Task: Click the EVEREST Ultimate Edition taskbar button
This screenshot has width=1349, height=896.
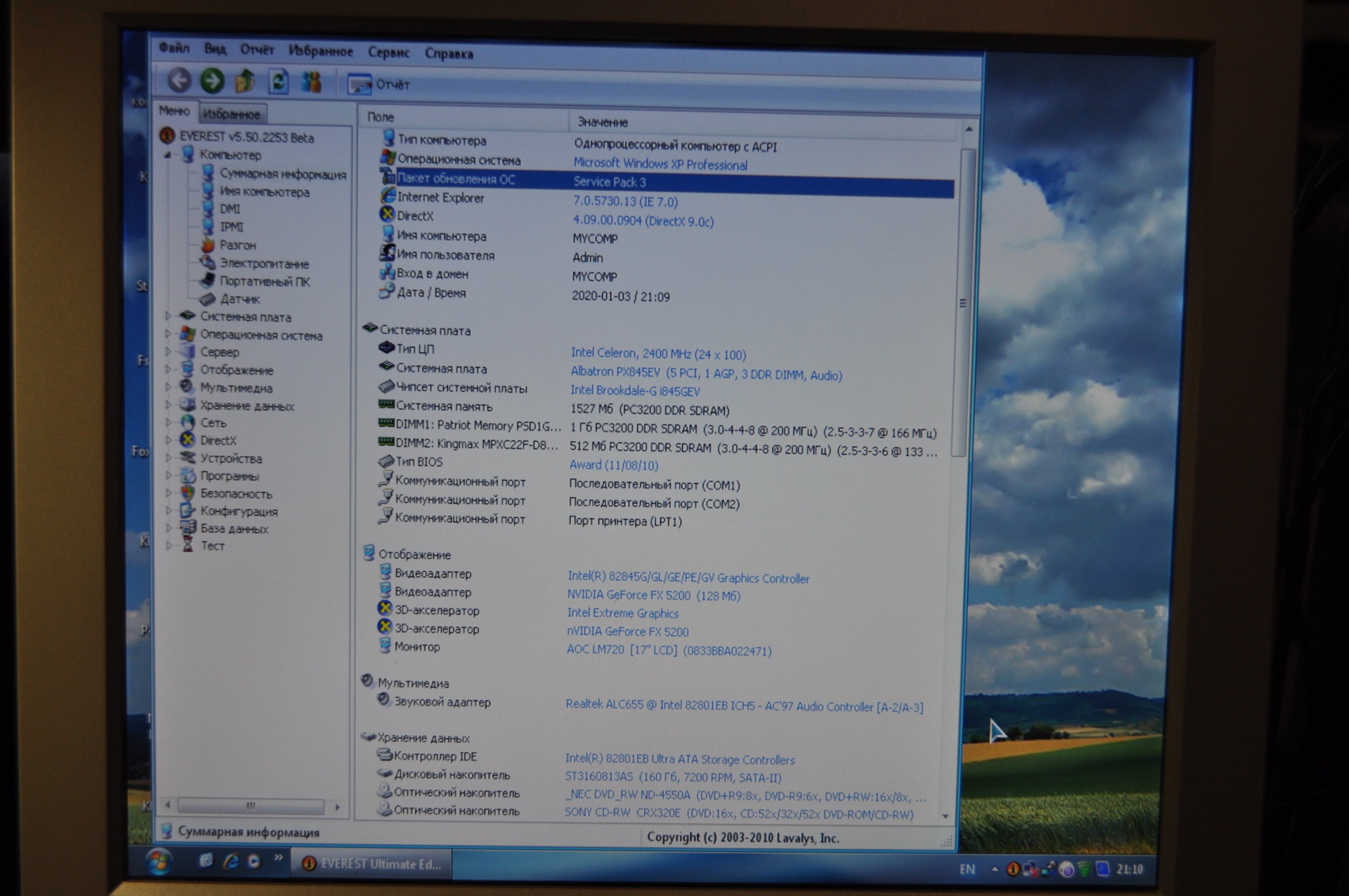Action: (x=372, y=863)
